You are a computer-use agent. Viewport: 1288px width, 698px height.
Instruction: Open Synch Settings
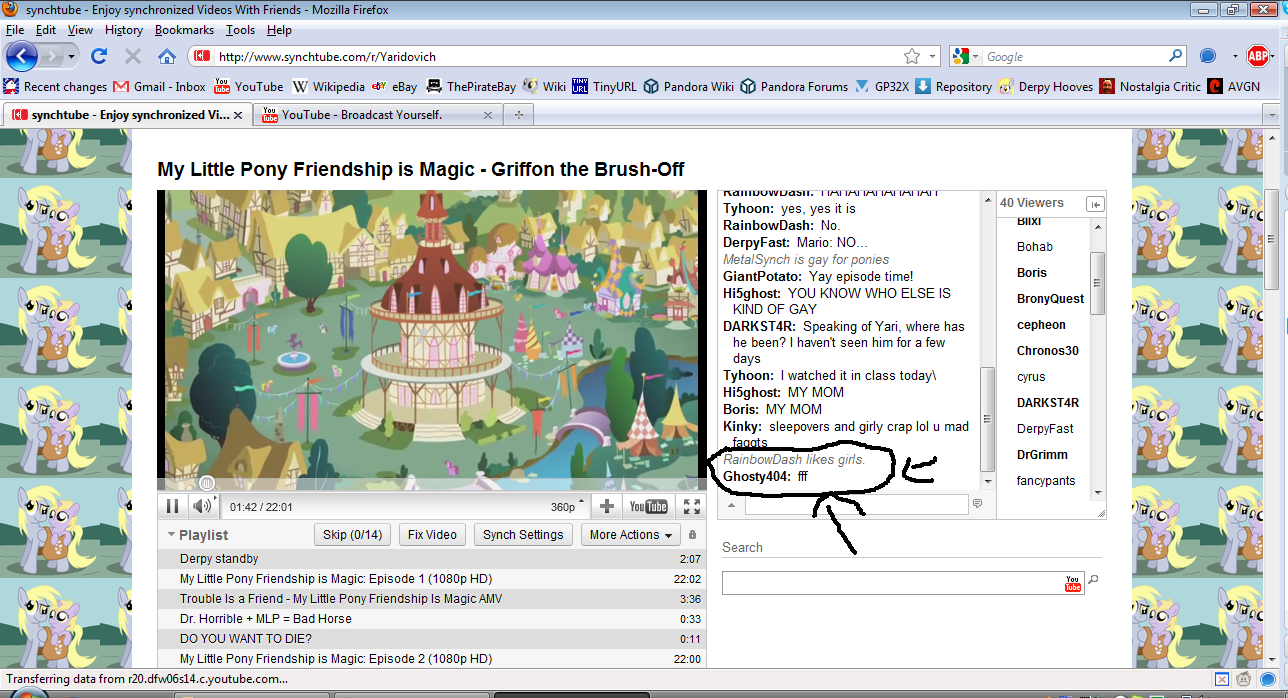(523, 535)
